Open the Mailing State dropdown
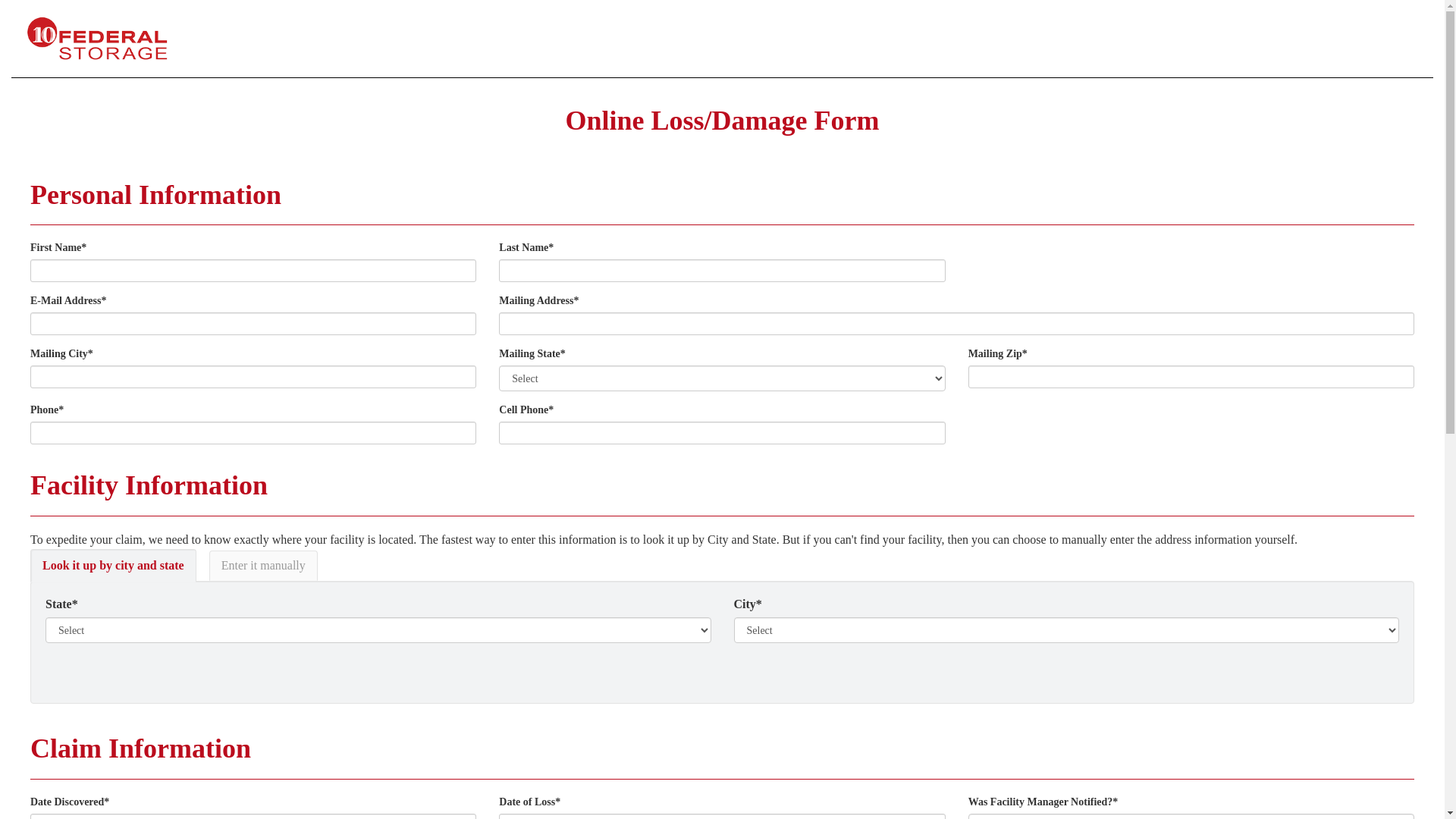 [x=722, y=378]
